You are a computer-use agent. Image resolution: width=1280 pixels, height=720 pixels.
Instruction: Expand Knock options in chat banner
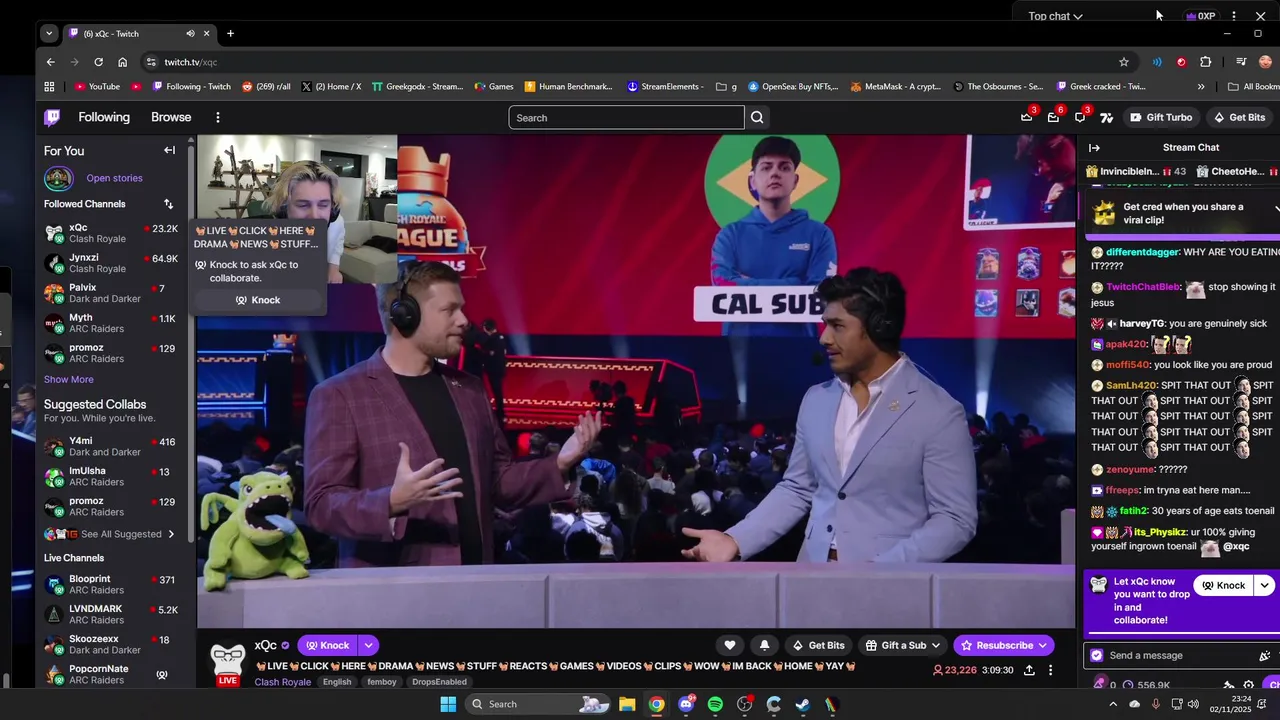tap(1265, 585)
